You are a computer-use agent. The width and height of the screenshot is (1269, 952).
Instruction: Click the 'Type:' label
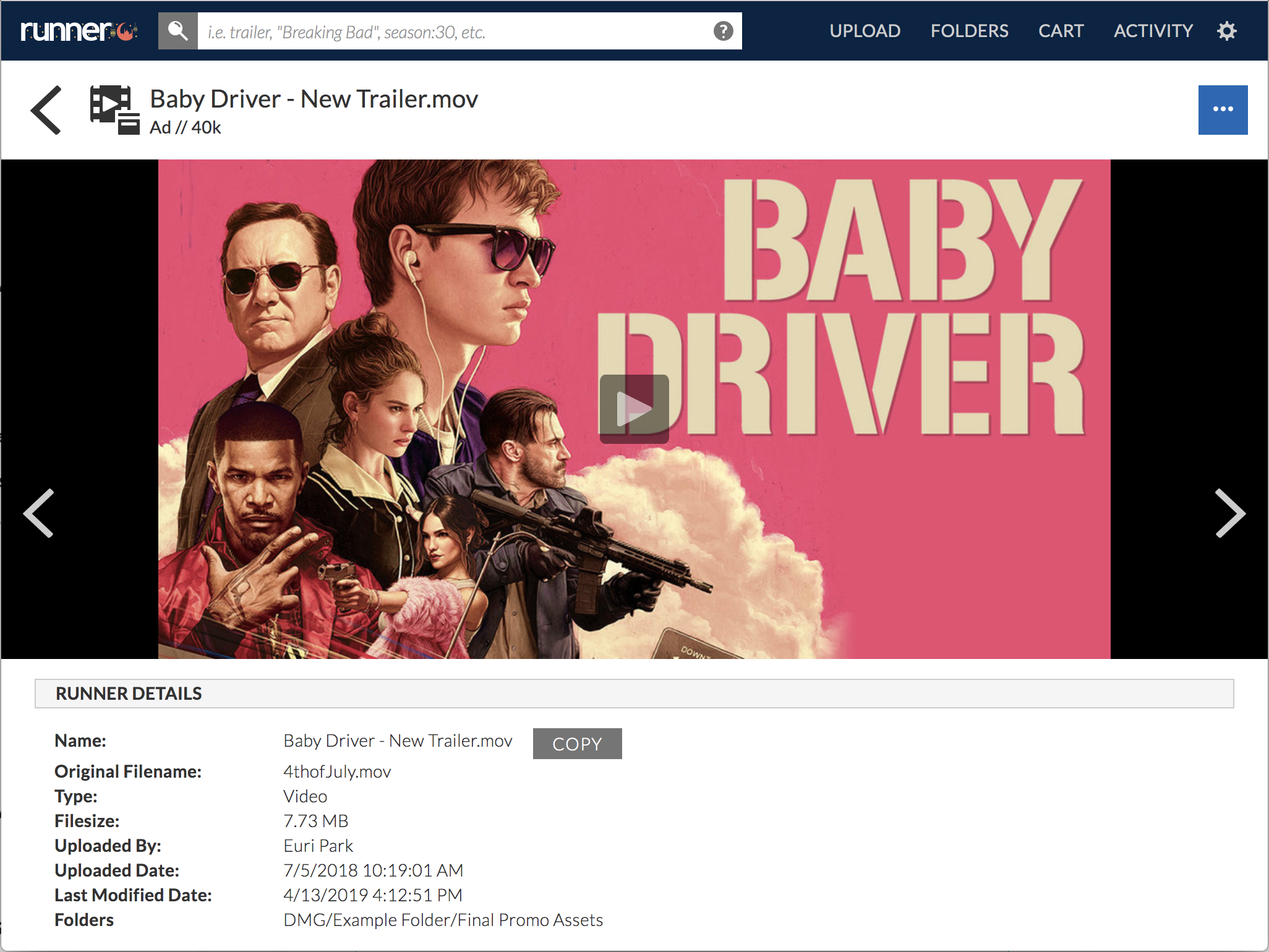coord(76,796)
